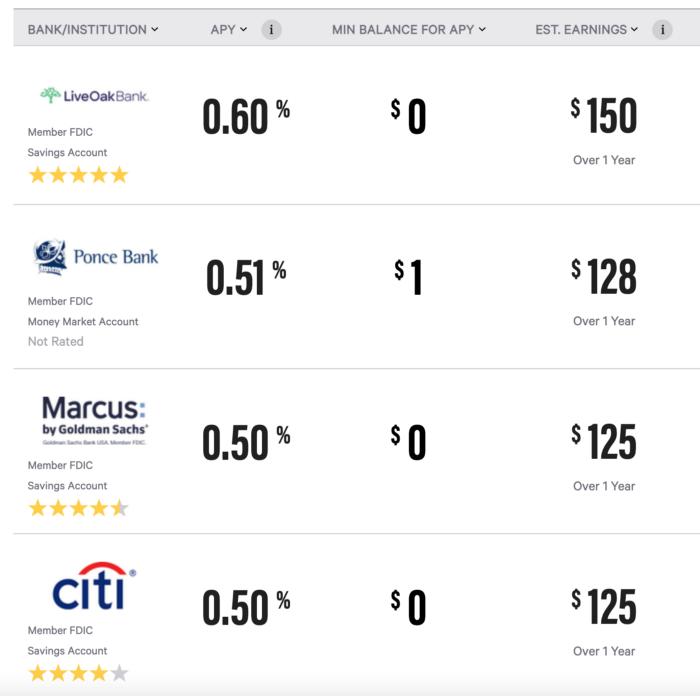Click Ponce Bank's $128 estimated earnings
Viewport: 700px width, 696px height.
604,277
